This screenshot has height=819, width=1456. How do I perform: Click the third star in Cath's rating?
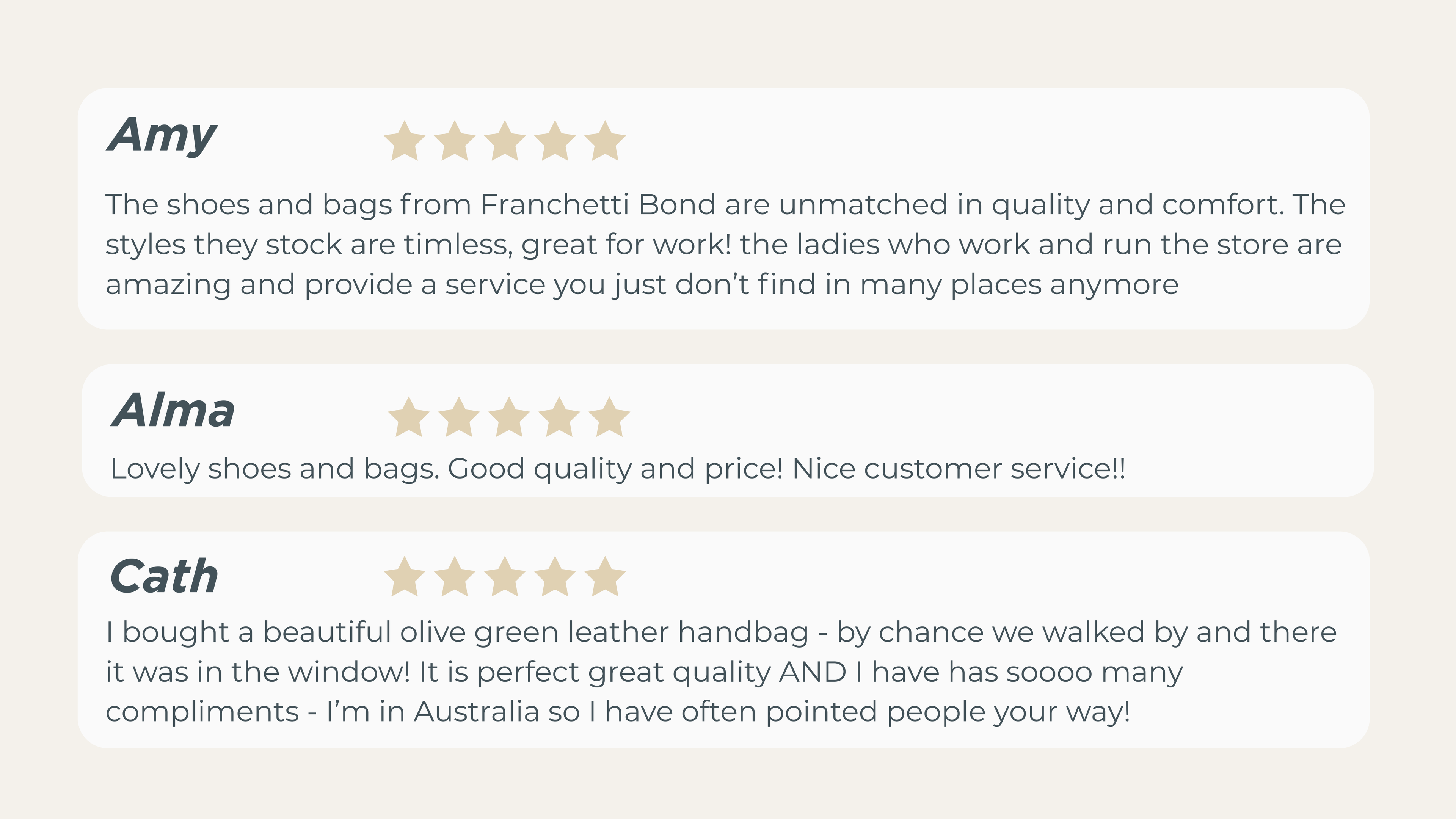click(x=505, y=577)
